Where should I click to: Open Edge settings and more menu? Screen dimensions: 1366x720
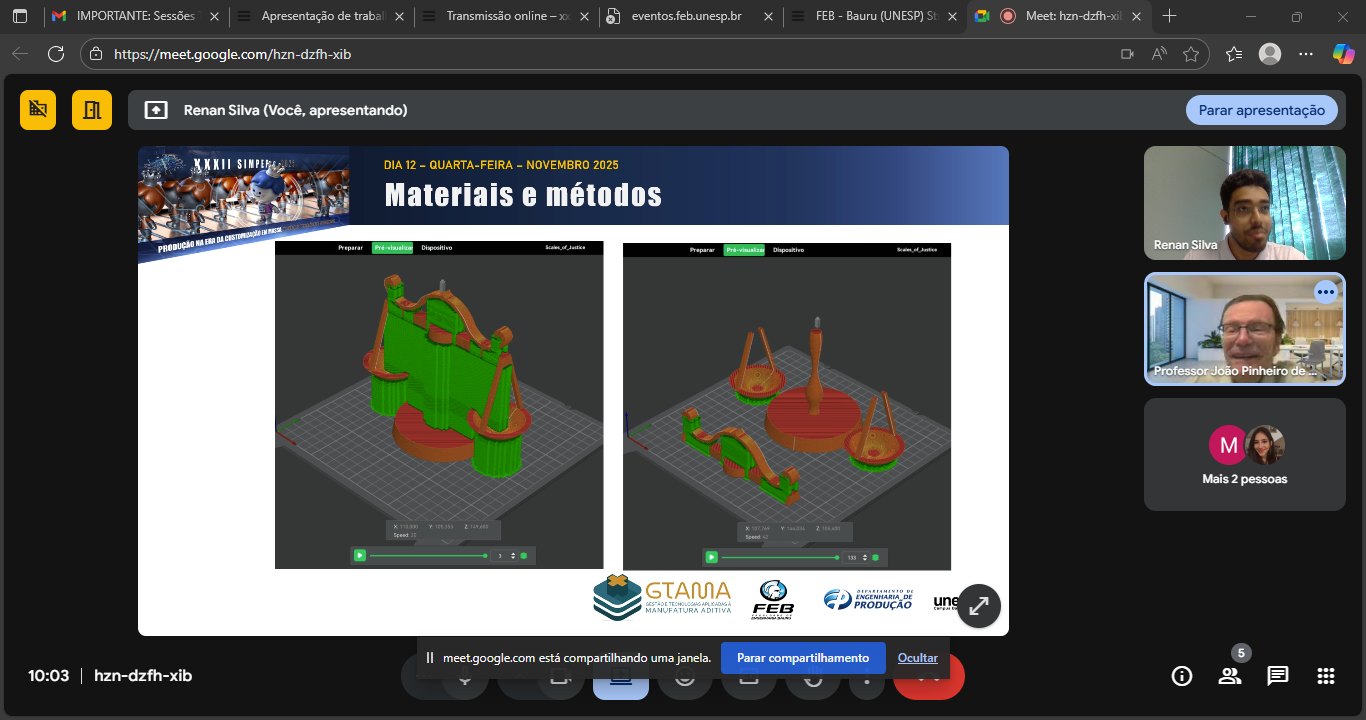[1306, 54]
